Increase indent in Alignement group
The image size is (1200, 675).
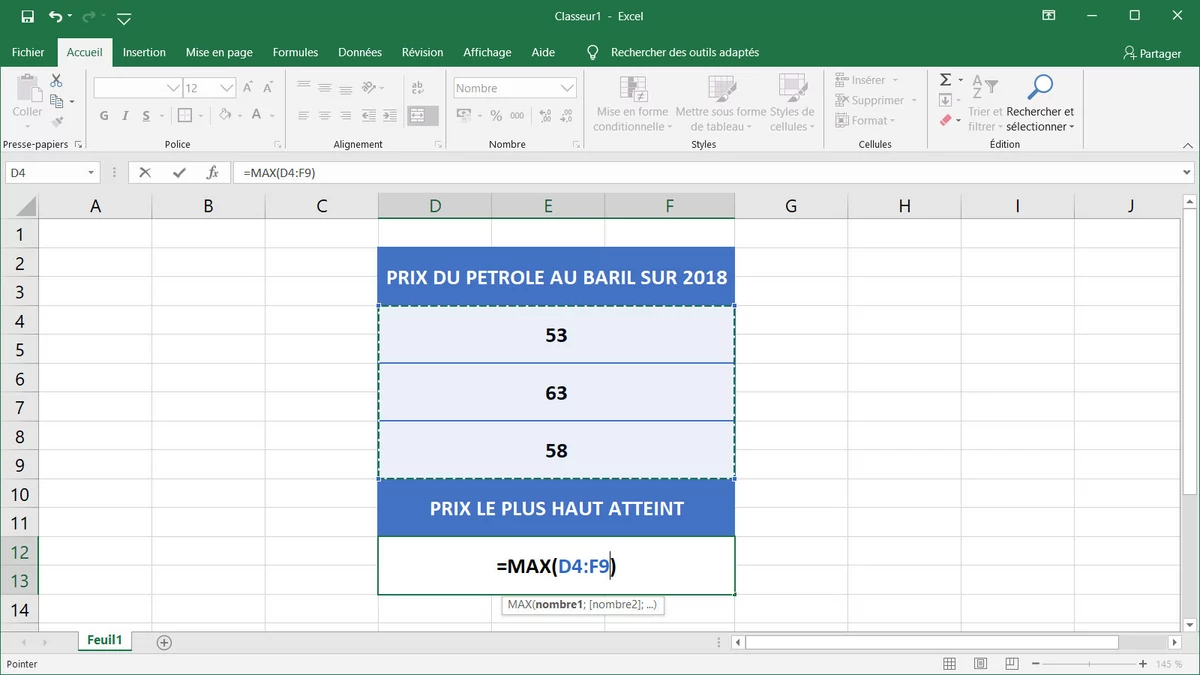pos(391,115)
